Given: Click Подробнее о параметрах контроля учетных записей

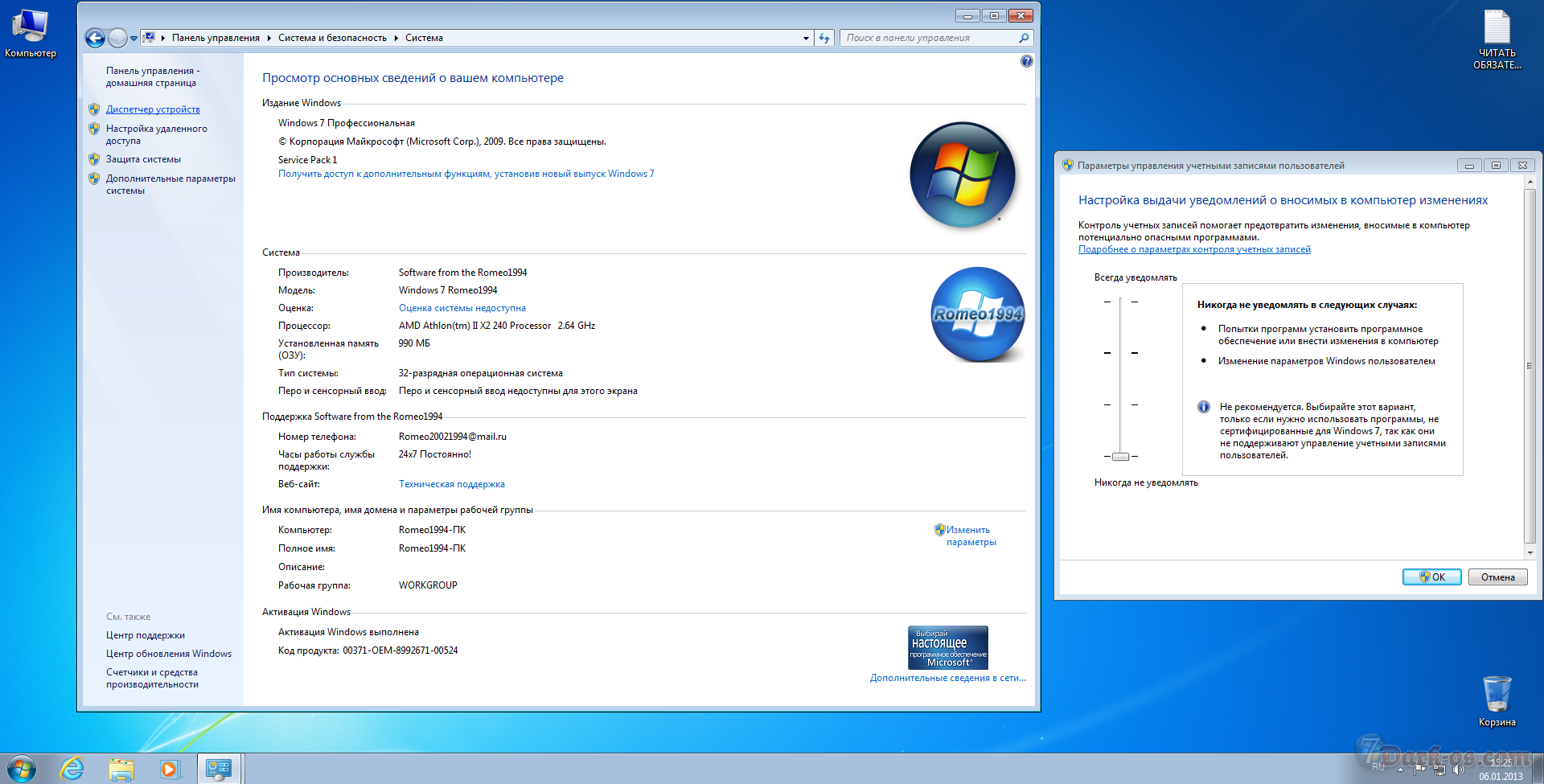Looking at the screenshot, I should pos(1194,249).
